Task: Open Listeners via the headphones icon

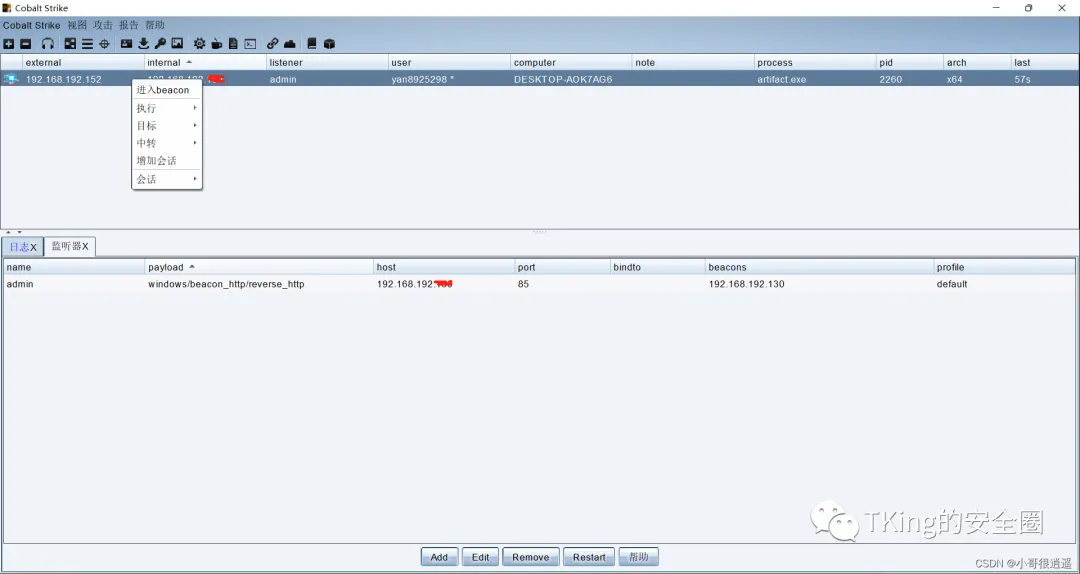Action: click(48, 43)
